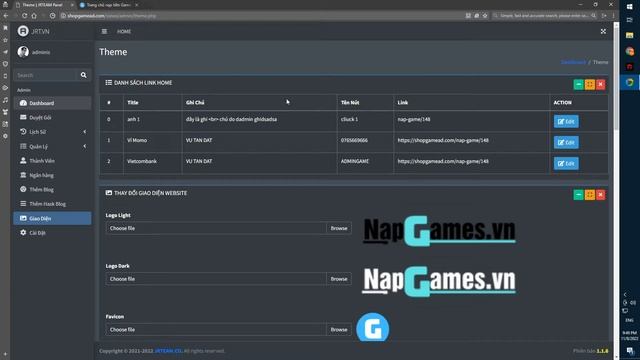The image size is (640, 360).
Task: Maximize the Thay Đổi Giao Diện Website card (orange button)
Action: (x=590, y=195)
